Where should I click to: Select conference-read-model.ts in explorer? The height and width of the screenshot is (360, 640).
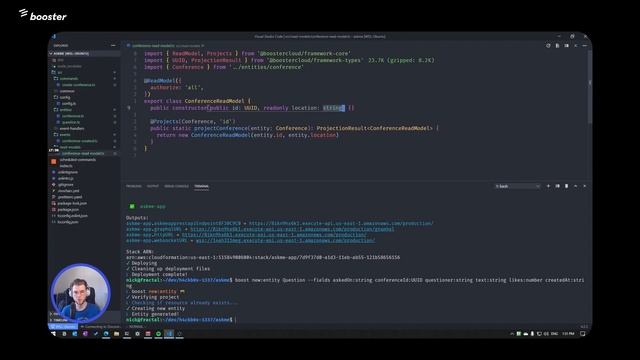83,153
